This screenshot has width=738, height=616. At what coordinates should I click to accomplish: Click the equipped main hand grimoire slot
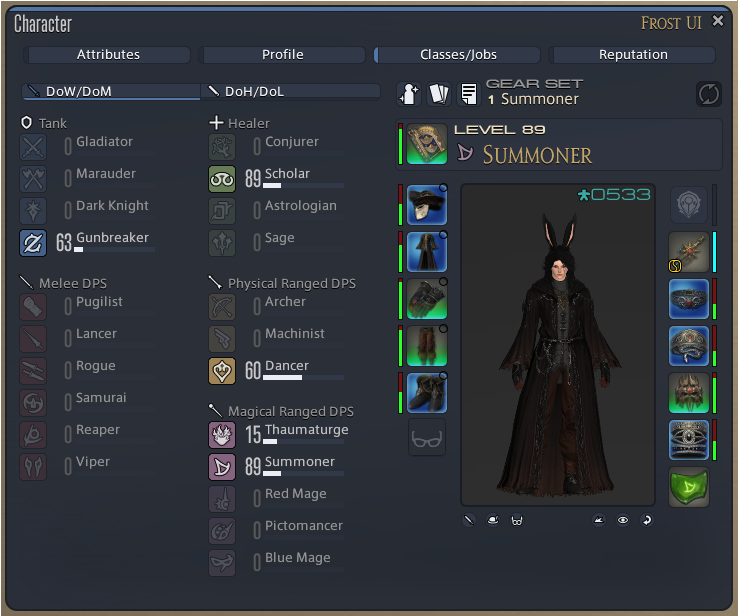coord(426,144)
